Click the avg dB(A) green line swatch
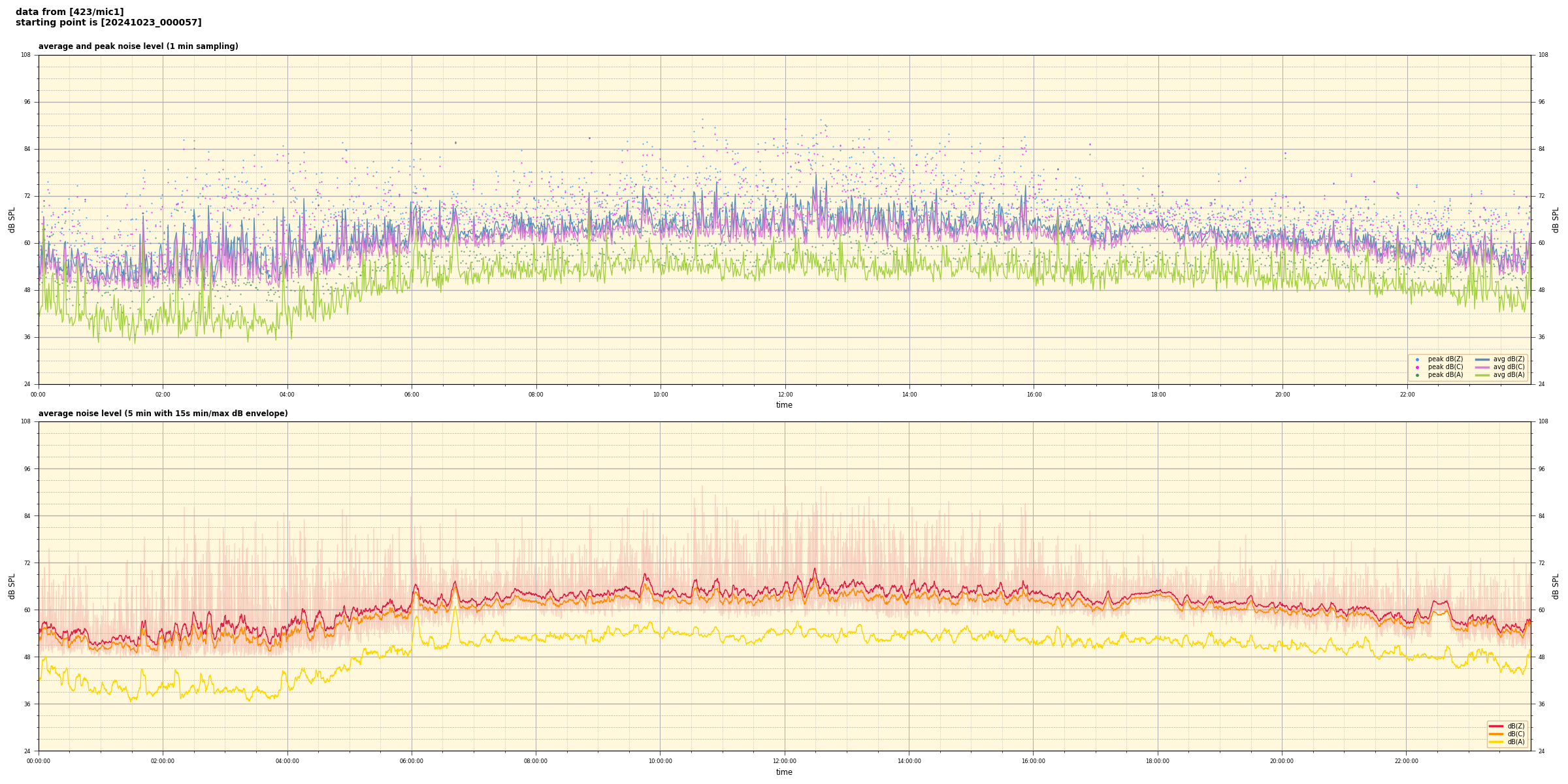 [1482, 375]
